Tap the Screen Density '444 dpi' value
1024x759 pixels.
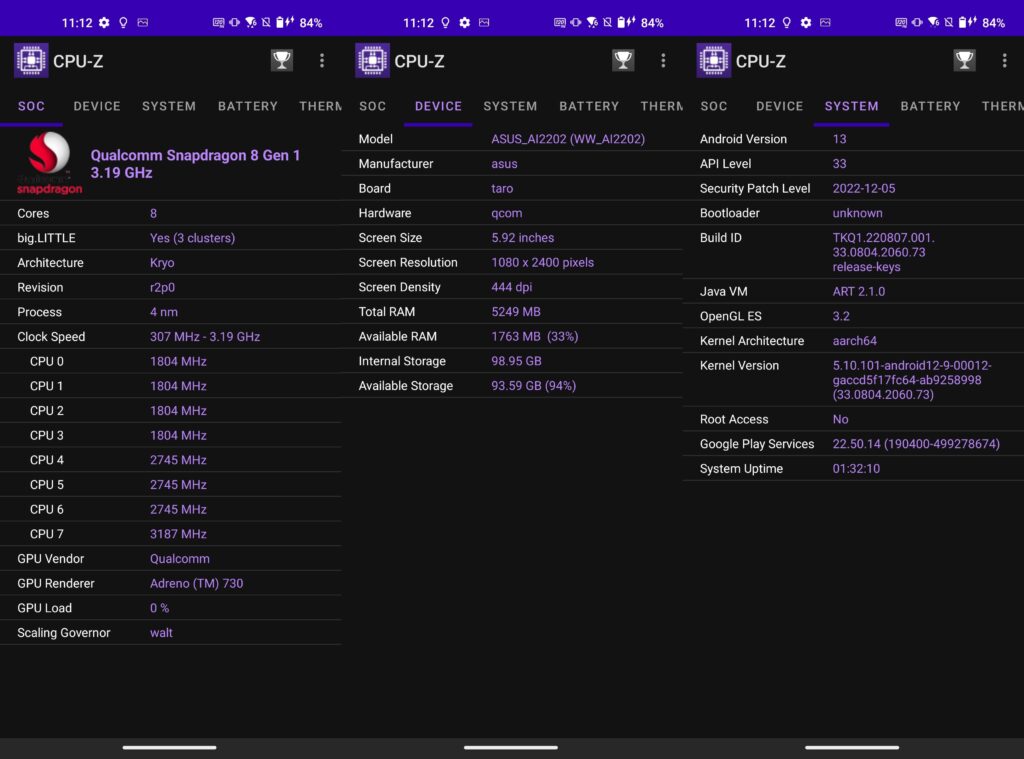[x=511, y=287]
